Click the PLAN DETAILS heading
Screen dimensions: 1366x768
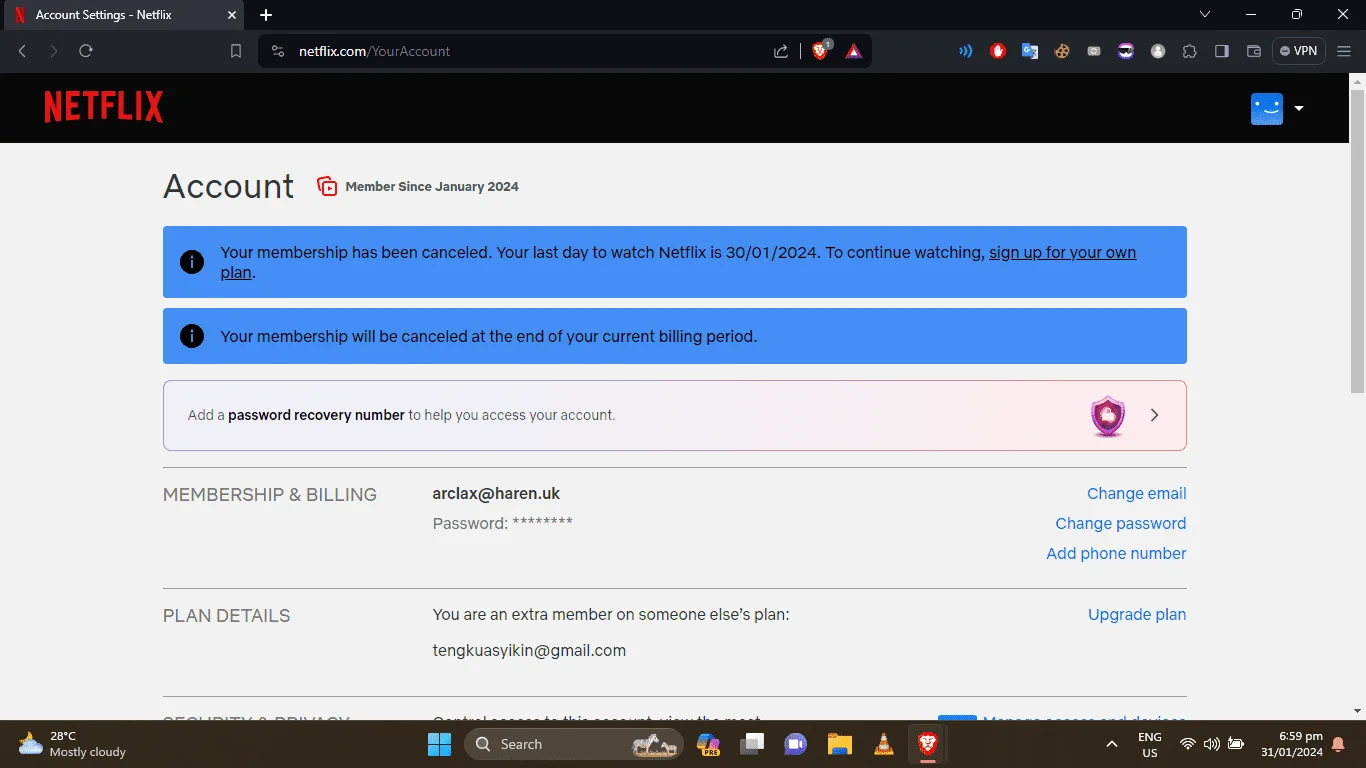226,616
